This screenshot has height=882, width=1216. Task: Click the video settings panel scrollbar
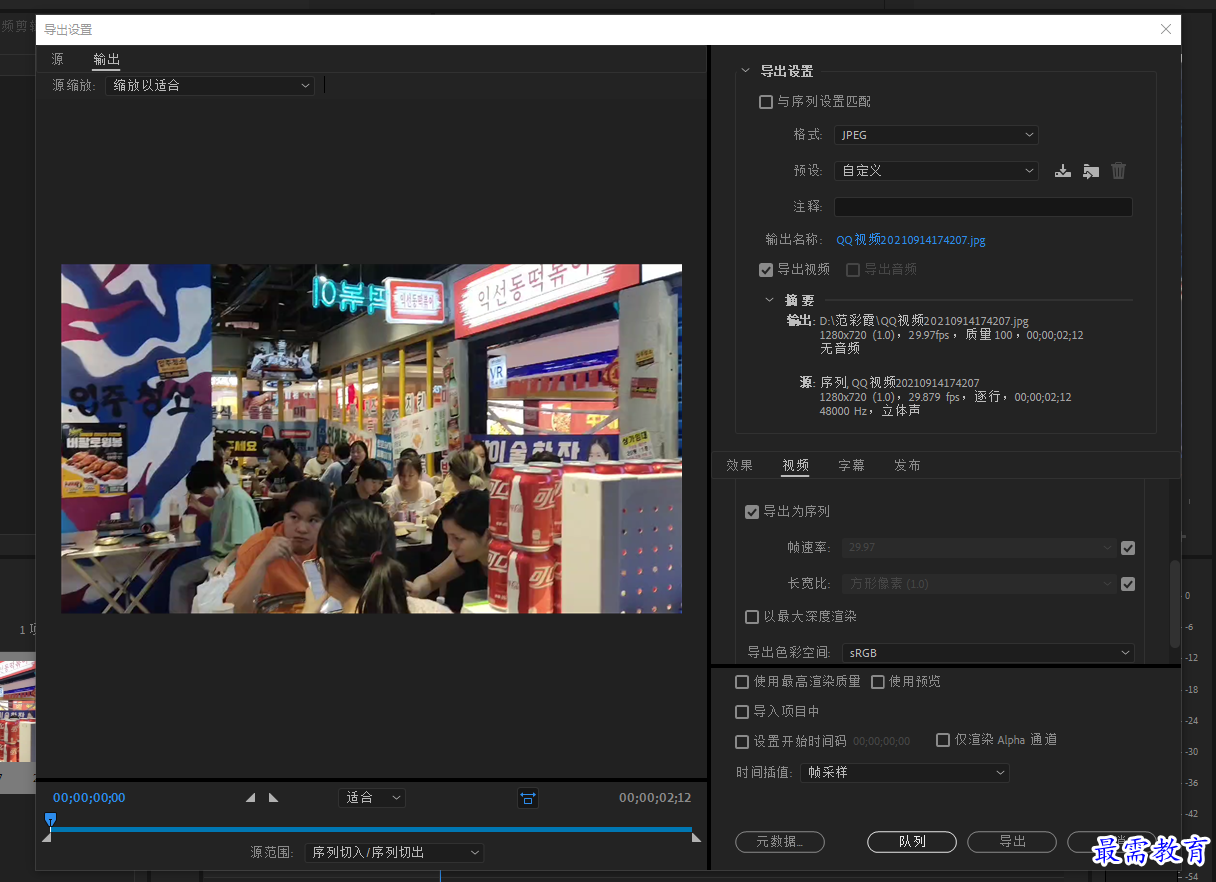(x=1175, y=604)
